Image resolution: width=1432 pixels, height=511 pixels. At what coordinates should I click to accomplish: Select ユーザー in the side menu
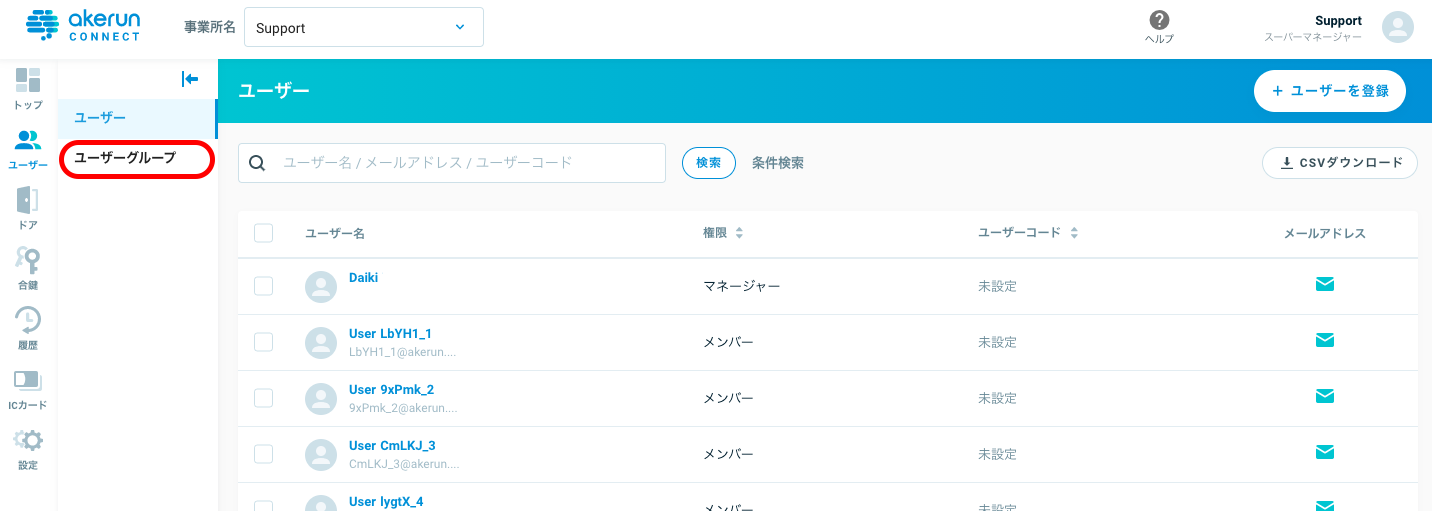[x=137, y=118]
